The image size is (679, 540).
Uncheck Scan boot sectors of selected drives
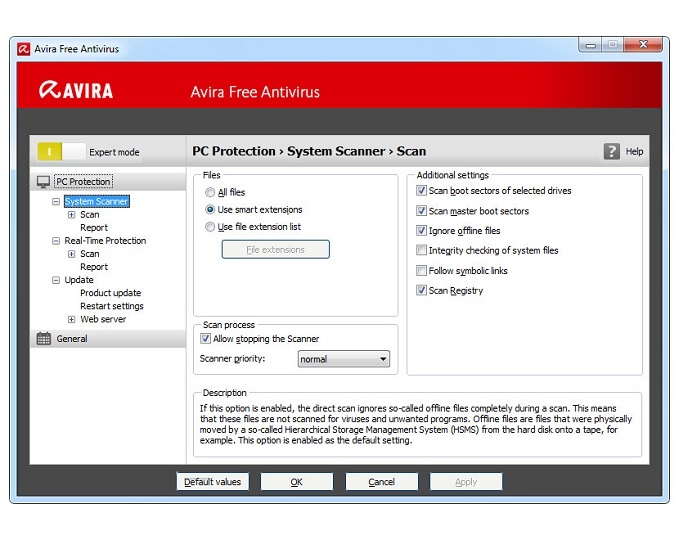coord(421,191)
